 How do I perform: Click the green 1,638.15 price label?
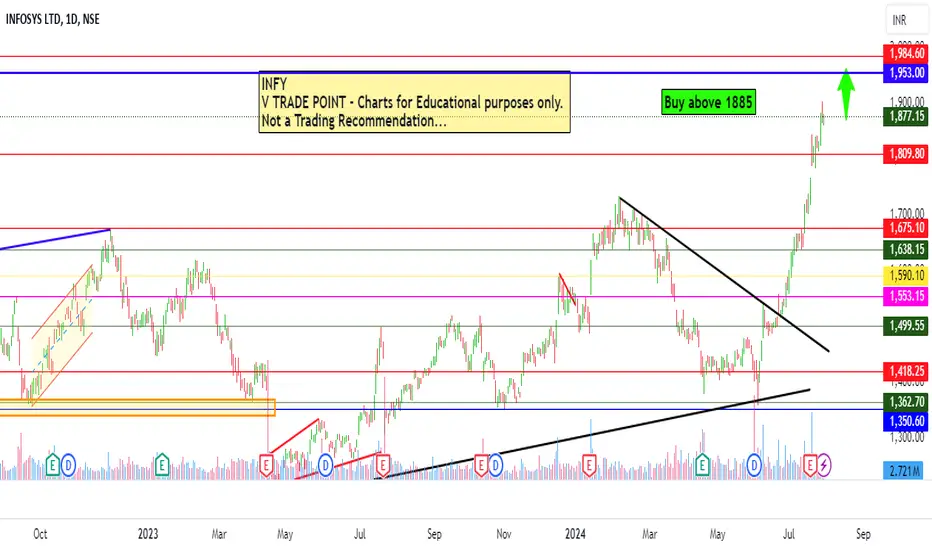(906, 249)
